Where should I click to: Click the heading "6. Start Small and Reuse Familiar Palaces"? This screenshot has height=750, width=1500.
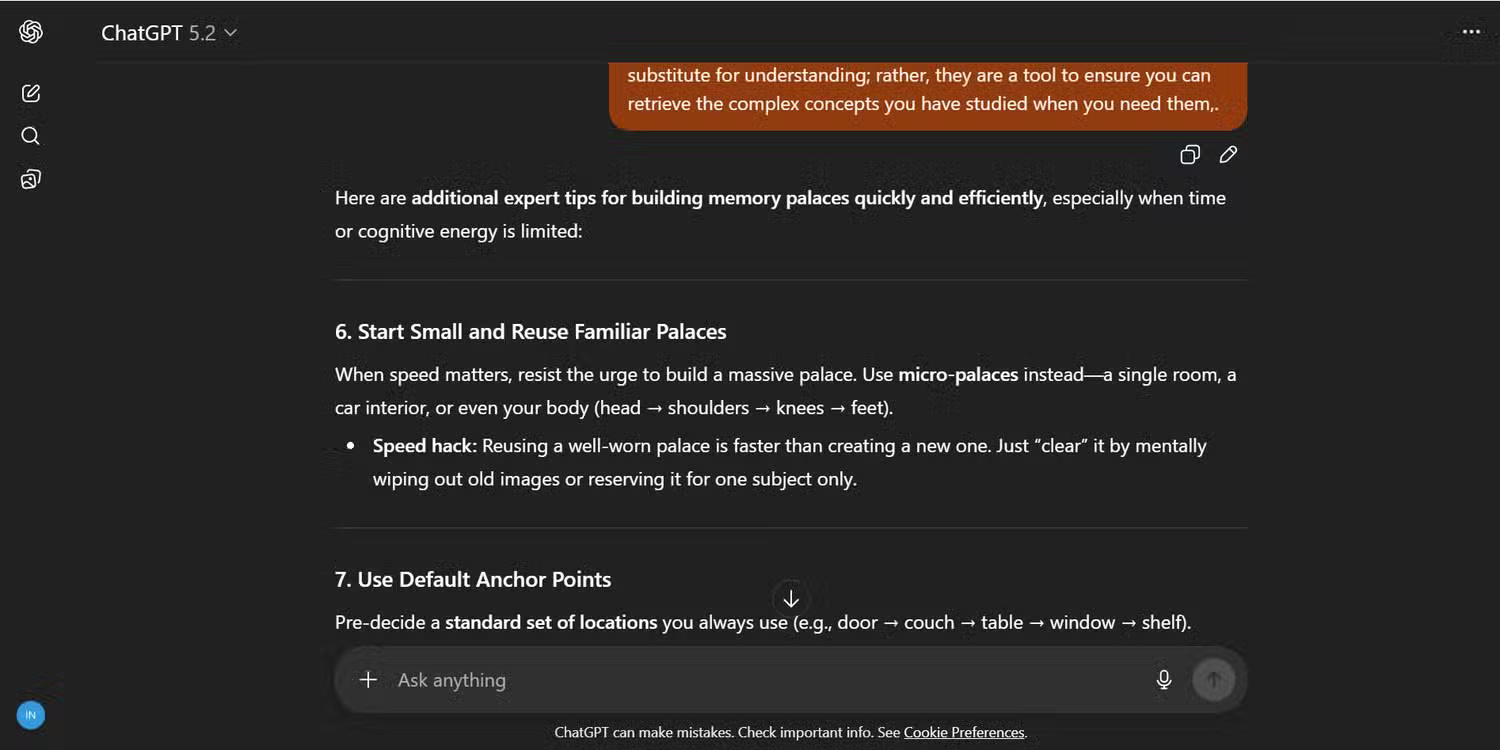[x=530, y=332]
